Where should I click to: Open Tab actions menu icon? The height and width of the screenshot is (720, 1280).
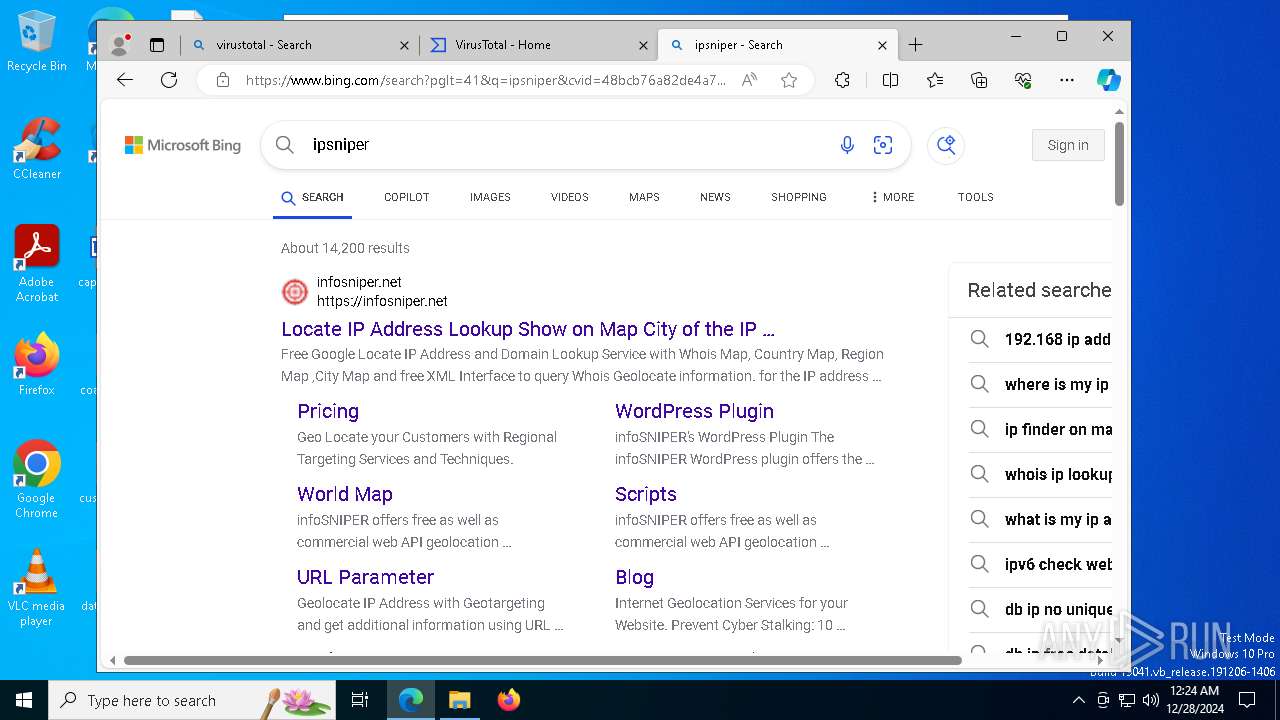[x=157, y=45]
